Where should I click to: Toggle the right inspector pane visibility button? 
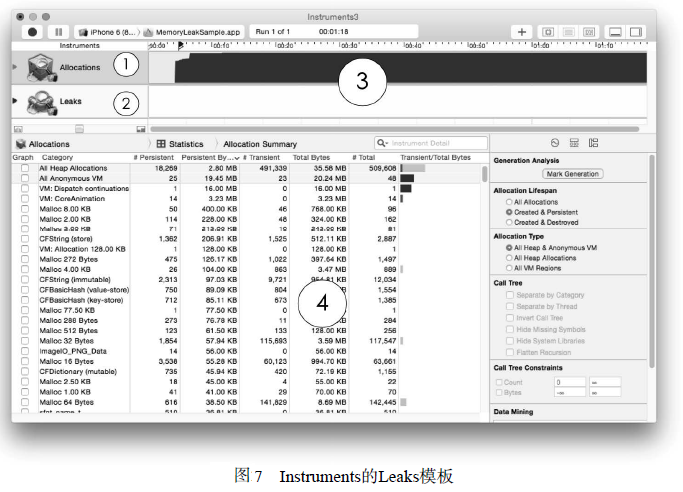(636, 32)
